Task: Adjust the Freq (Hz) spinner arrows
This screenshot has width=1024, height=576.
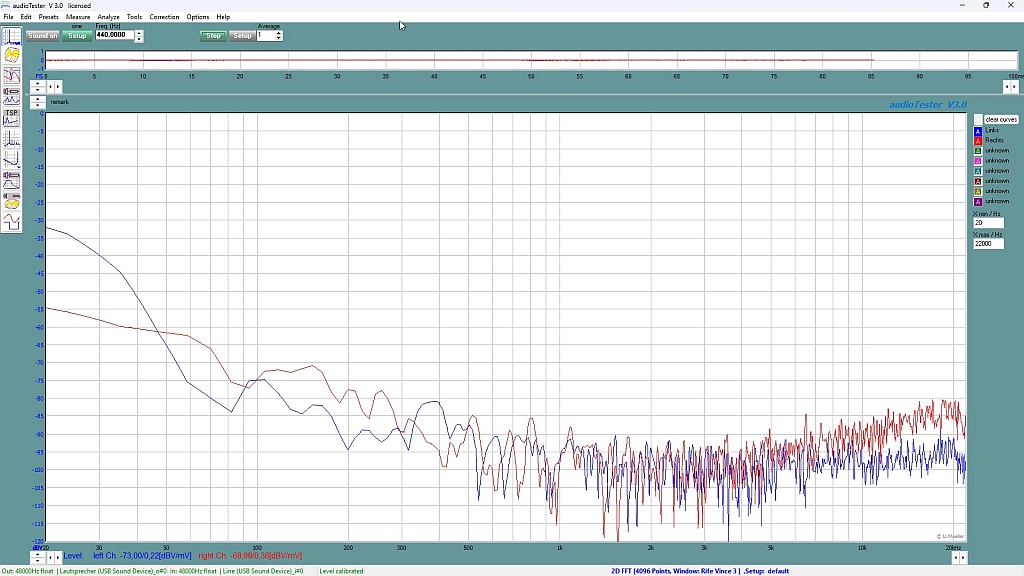Action: pos(138,36)
